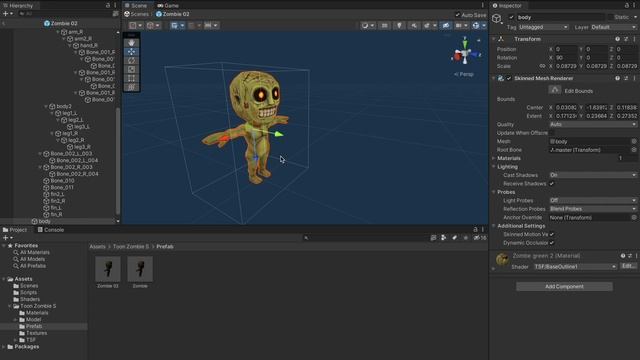640x360 pixels.
Task: Select the Project tab
Action: (15, 230)
